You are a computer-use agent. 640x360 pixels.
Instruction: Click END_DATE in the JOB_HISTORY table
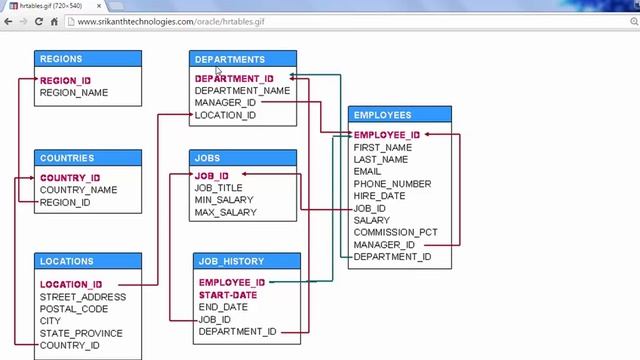point(223,307)
